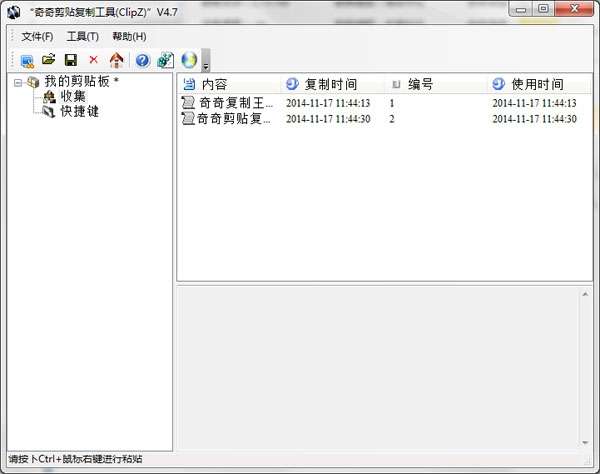
Task: Maximize the ClipZ window
Action: (x=543, y=9)
